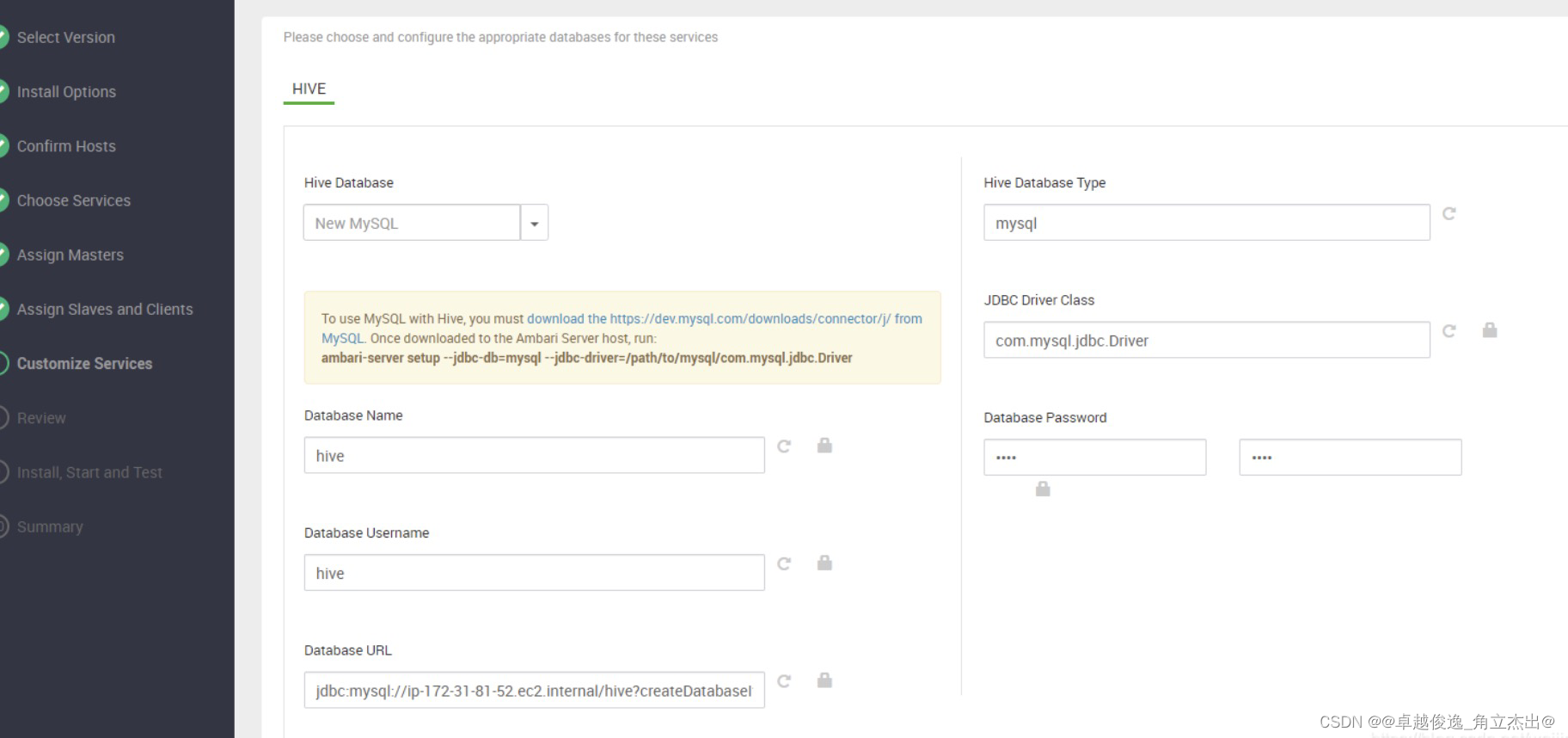Go to Select Version step
This screenshot has width=1568, height=738.
point(66,38)
